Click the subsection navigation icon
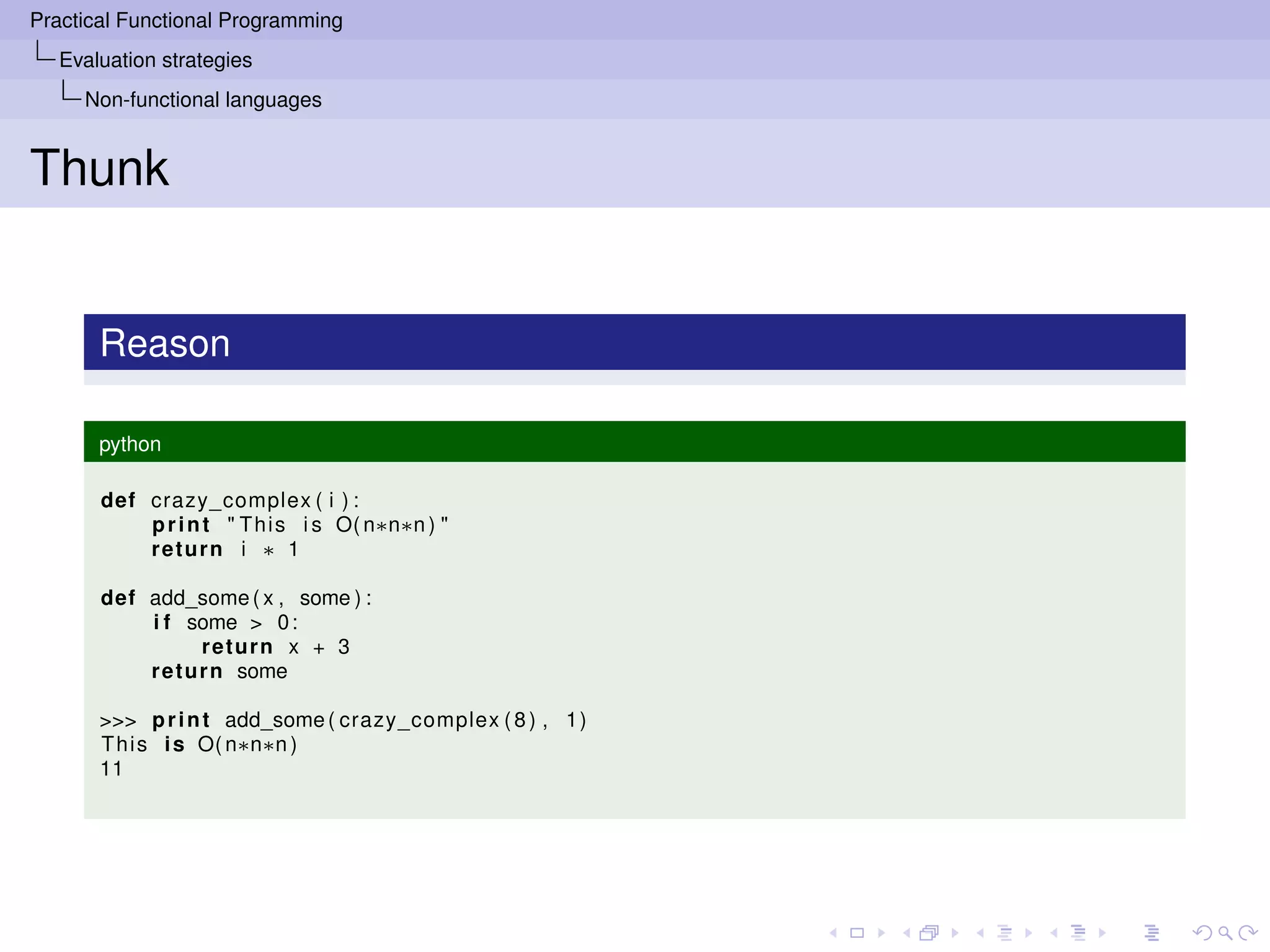The image size is (1270, 952). click(1005, 933)
